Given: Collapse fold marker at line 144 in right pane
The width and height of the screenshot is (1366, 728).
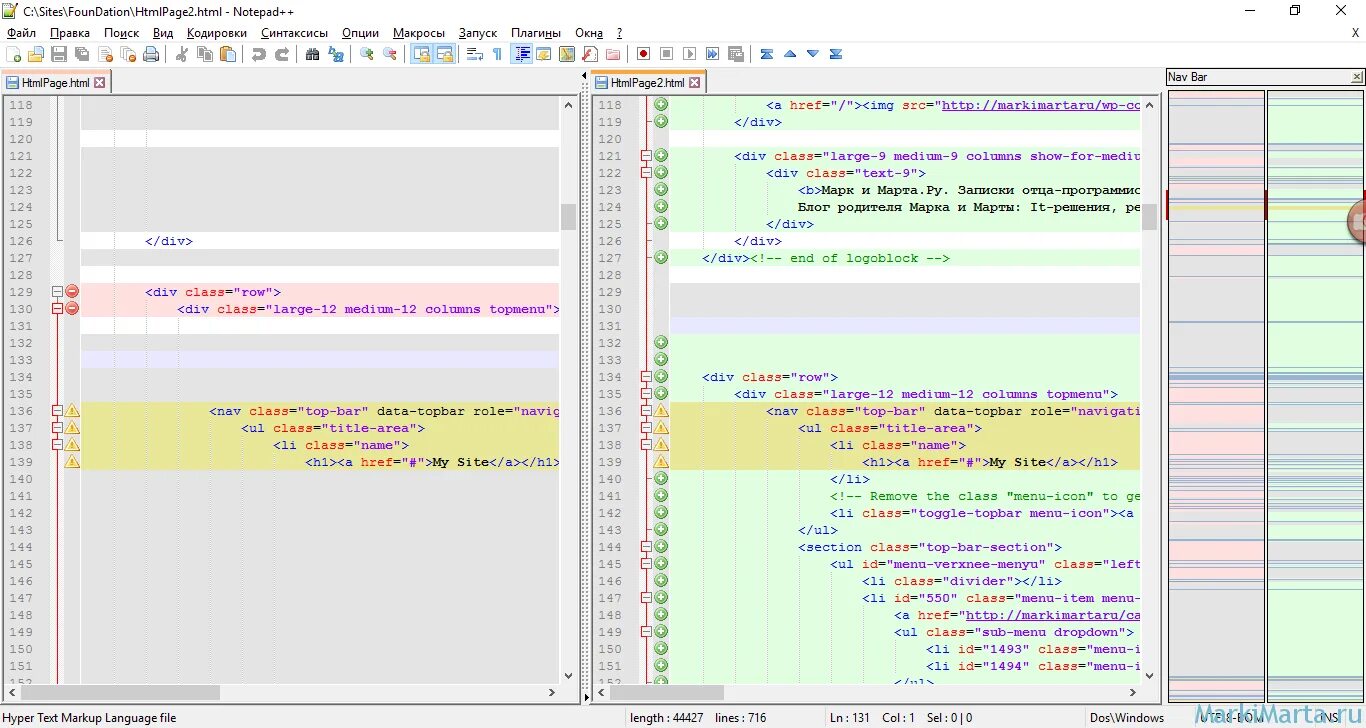Looking at the screenshot, I should (646, 547).
